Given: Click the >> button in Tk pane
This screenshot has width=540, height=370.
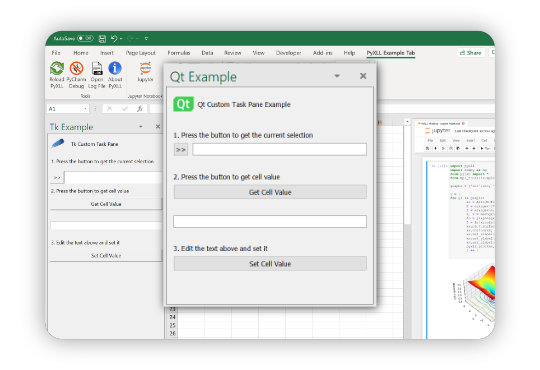Looking at the screenshot, I should click(x=57, y=177).
